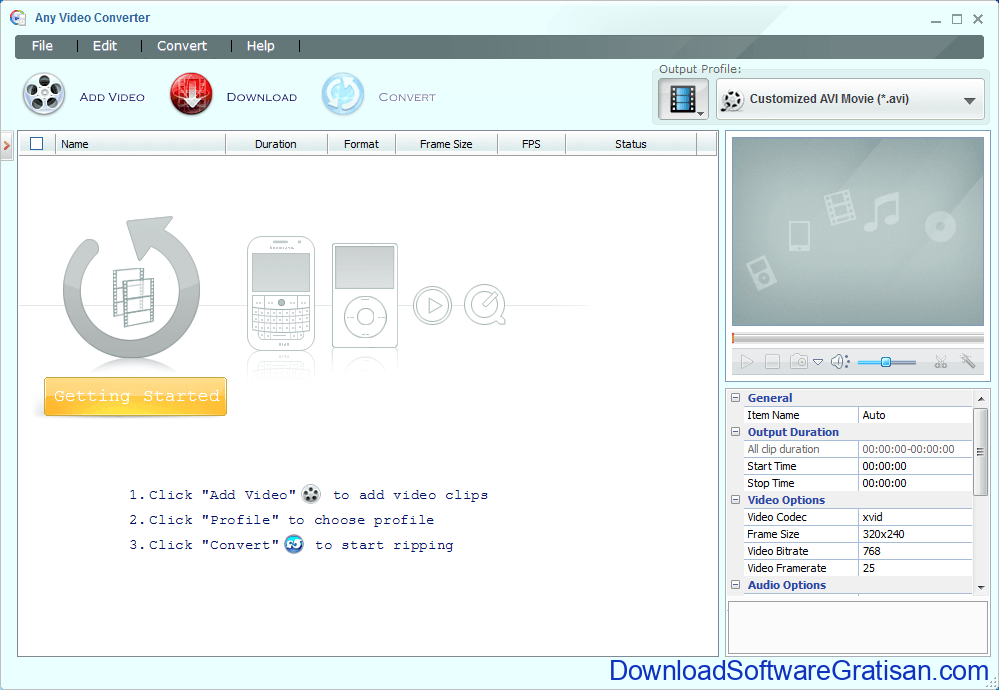
Task: Click the blue Convert arrows icon
Action: pos(343,94)
